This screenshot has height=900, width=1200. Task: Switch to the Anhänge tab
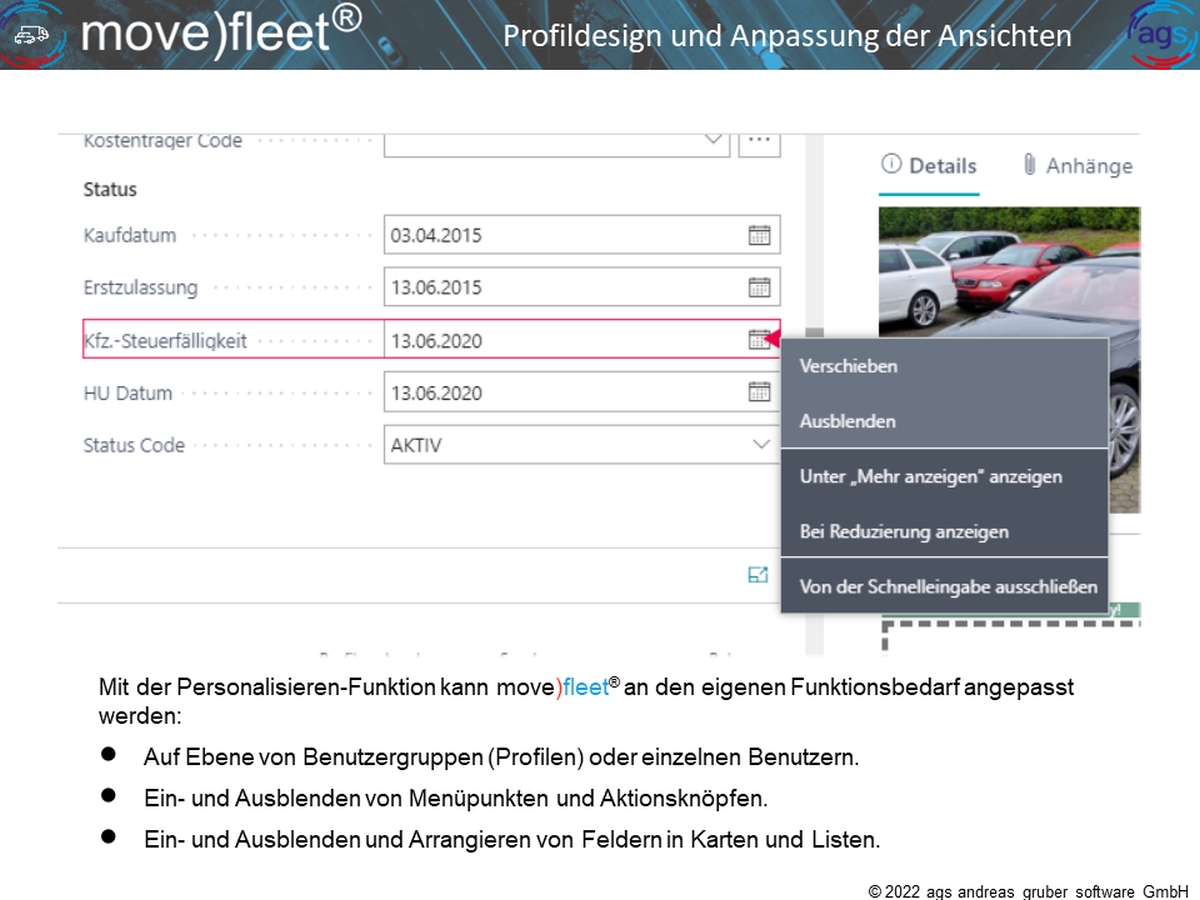[1077, 166]
